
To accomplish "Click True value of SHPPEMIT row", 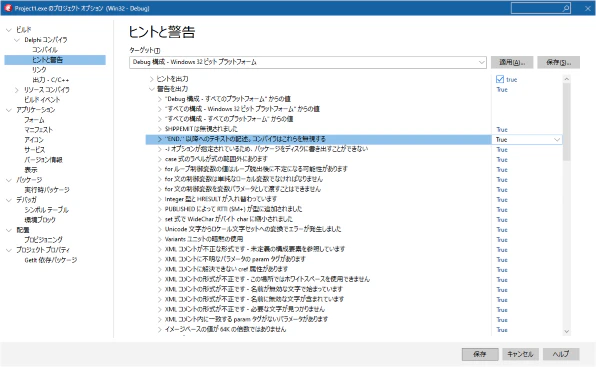I will click(x=502, y=130).
